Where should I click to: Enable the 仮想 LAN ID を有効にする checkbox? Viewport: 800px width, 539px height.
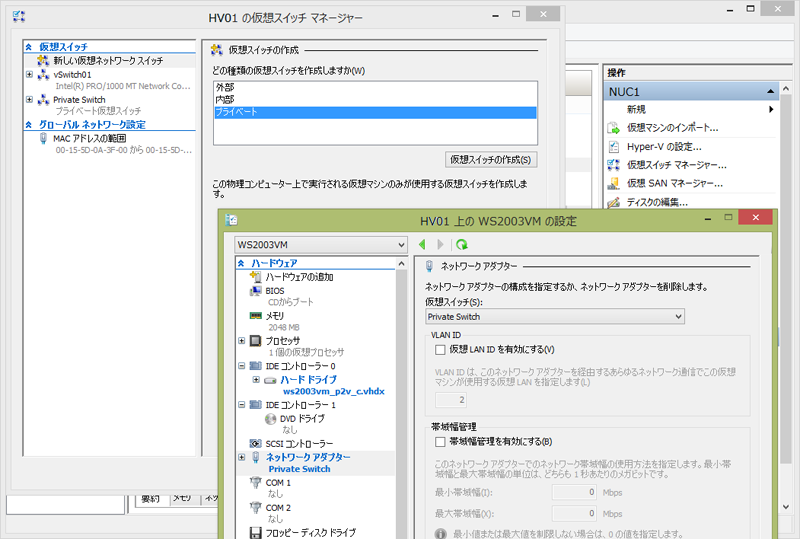440,350
